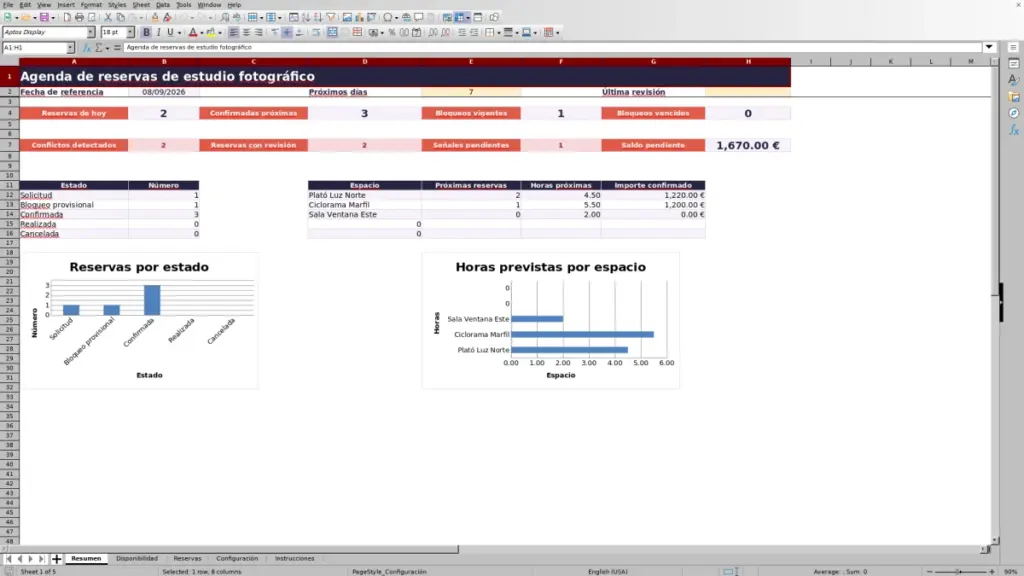This screenshot has height=576, width=1024.
Task: Expand the formula bar arrow
Action: (x=989, y=47)
